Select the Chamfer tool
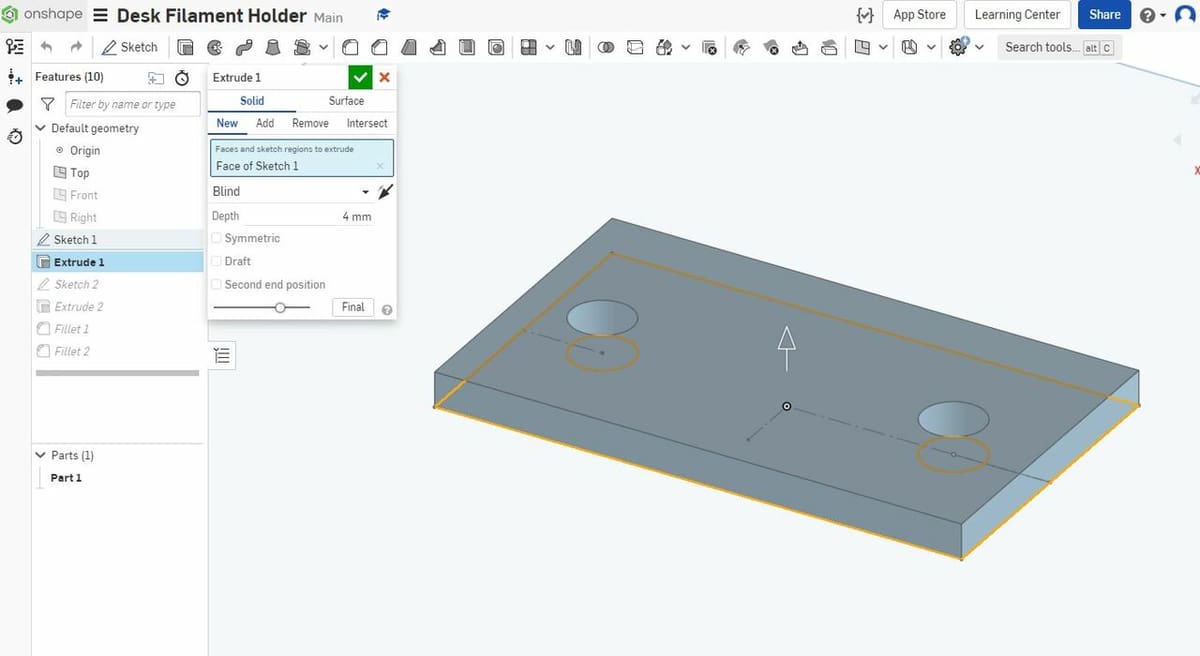 tap(379, 47)
